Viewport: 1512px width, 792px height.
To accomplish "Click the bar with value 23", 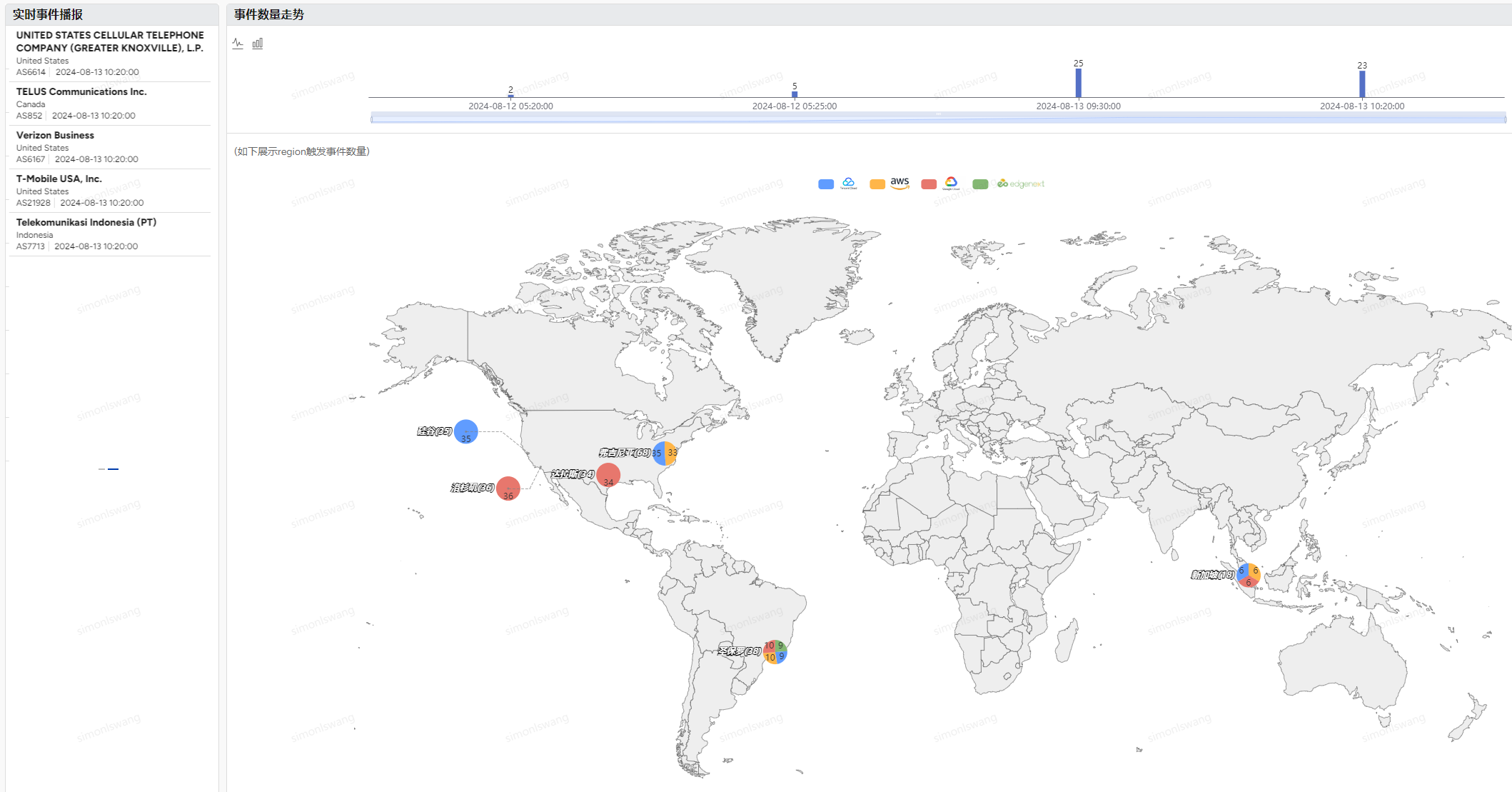I will point(1362,84).
